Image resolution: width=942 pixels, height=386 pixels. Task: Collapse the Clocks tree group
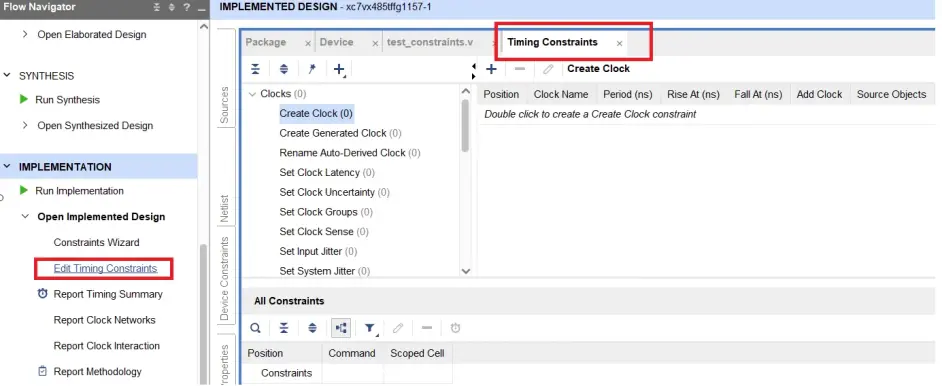(x=252, y=94)
